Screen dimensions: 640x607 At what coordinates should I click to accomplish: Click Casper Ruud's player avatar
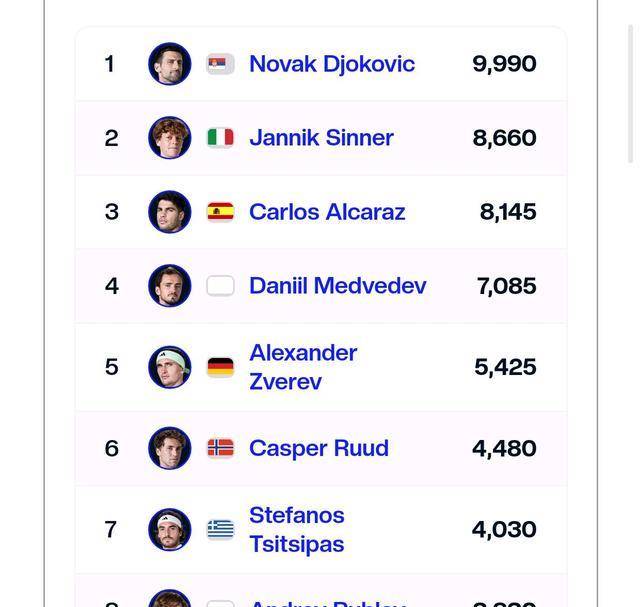tap(170, 448)
